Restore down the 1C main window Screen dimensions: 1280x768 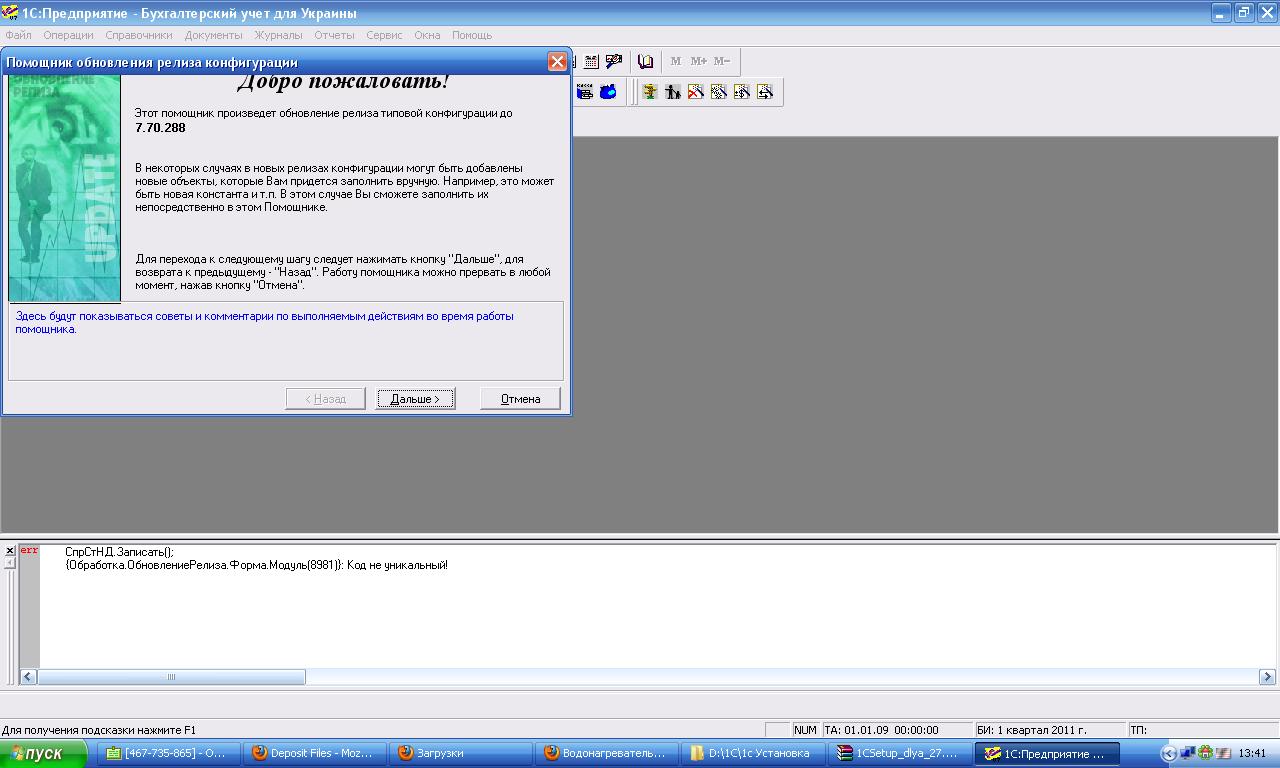click(1244, 13)
